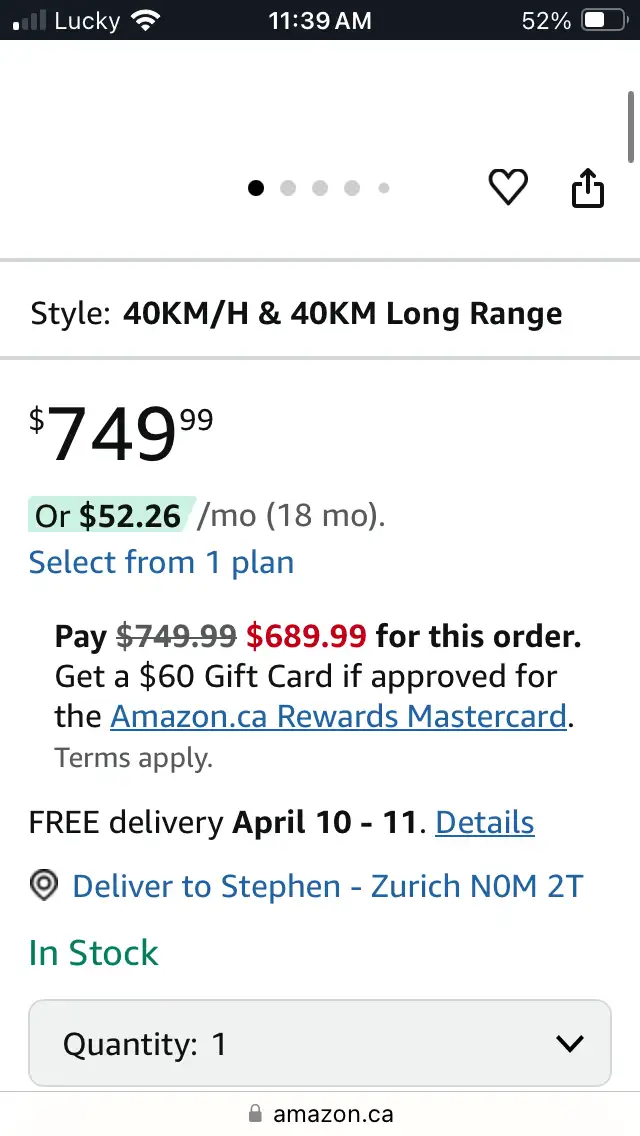This screenshot has width=640, height=1136.
Task: Show the third image via dot
Action: [x=320, y=188]
